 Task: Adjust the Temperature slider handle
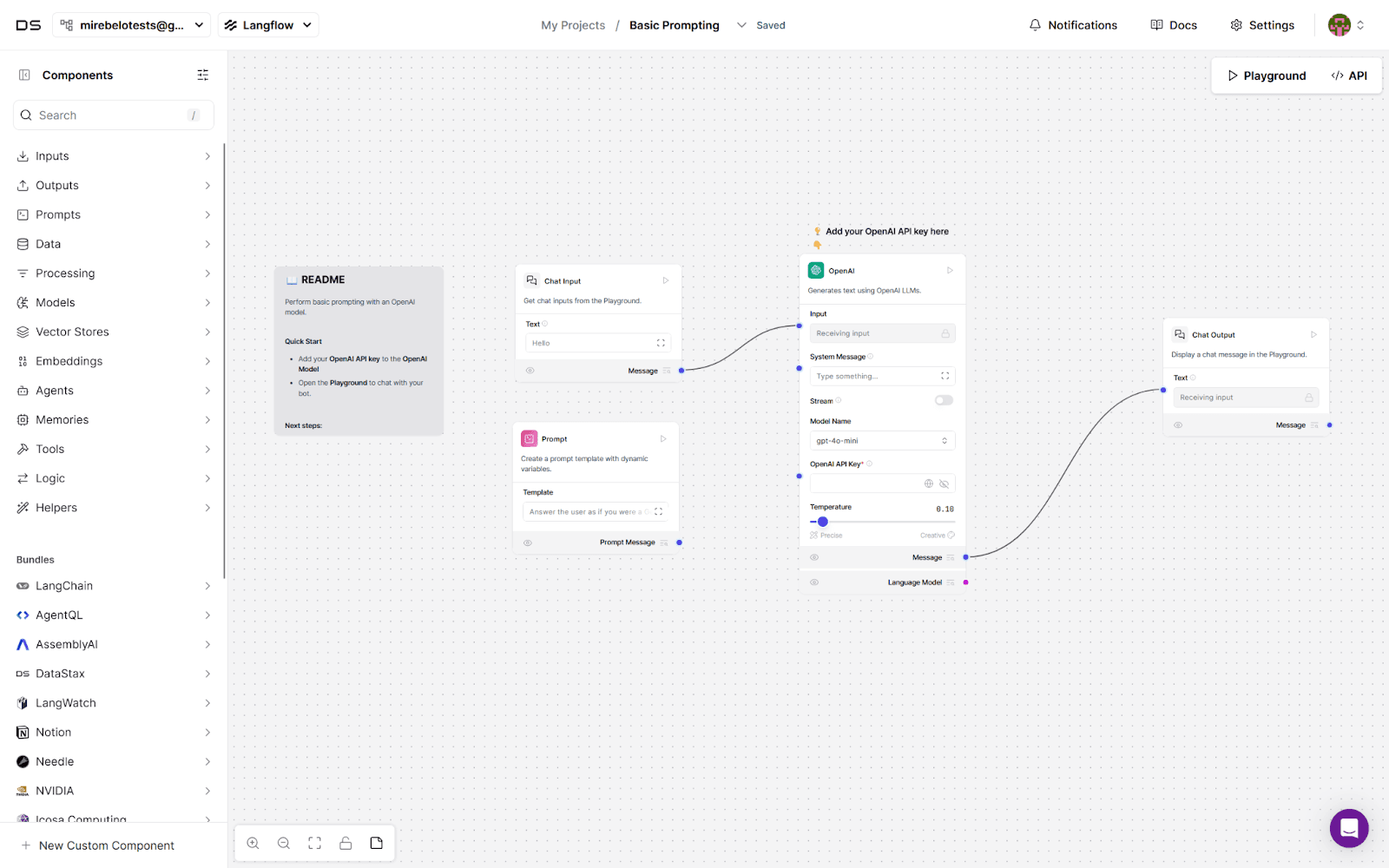click(823, 522)
